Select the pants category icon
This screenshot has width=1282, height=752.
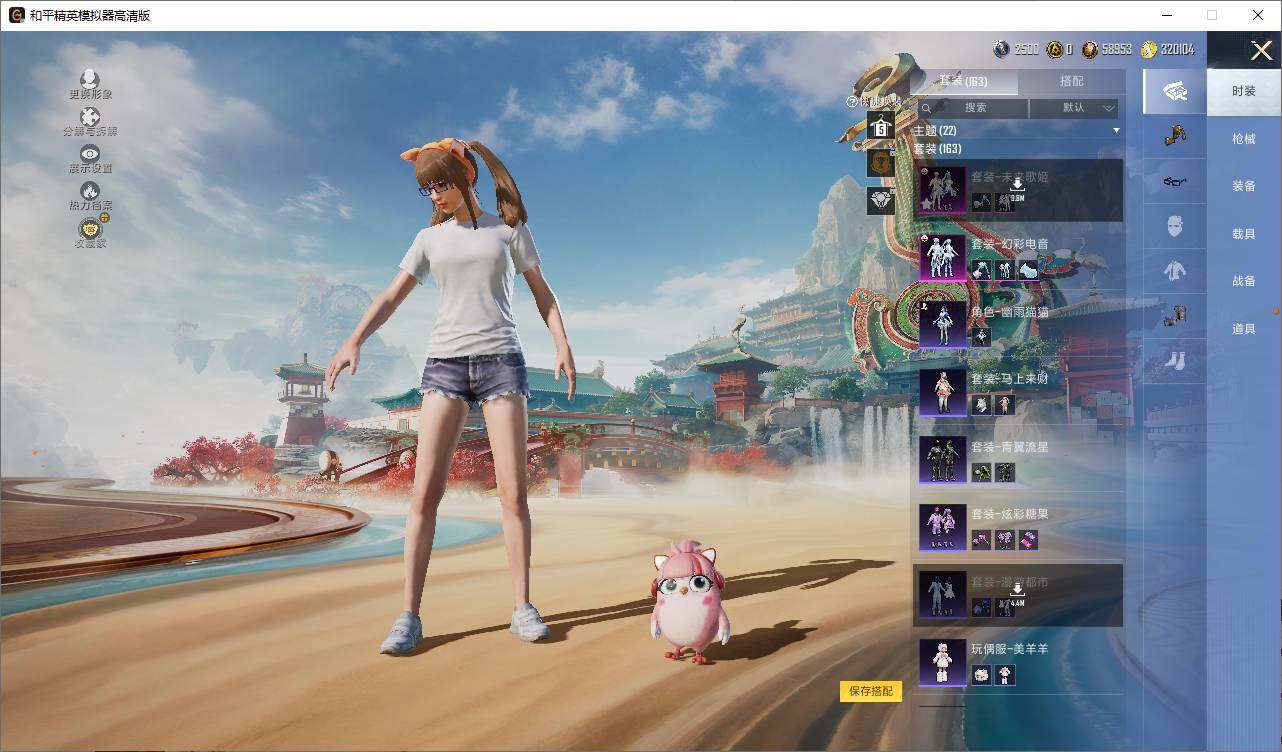coord(1175,316)
